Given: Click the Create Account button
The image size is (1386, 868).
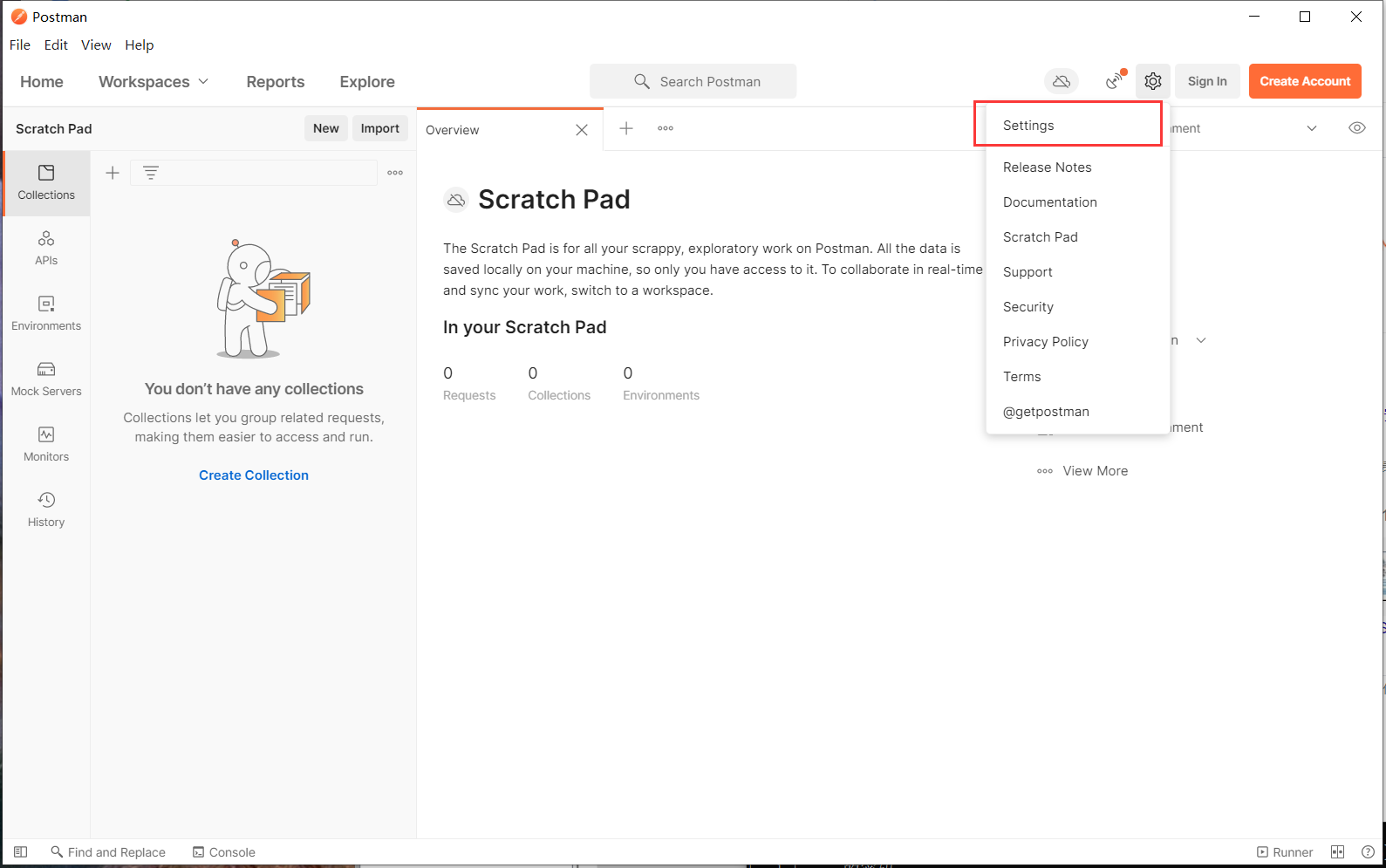Looking at the screenshot, I should click(x=1305, y=81).
